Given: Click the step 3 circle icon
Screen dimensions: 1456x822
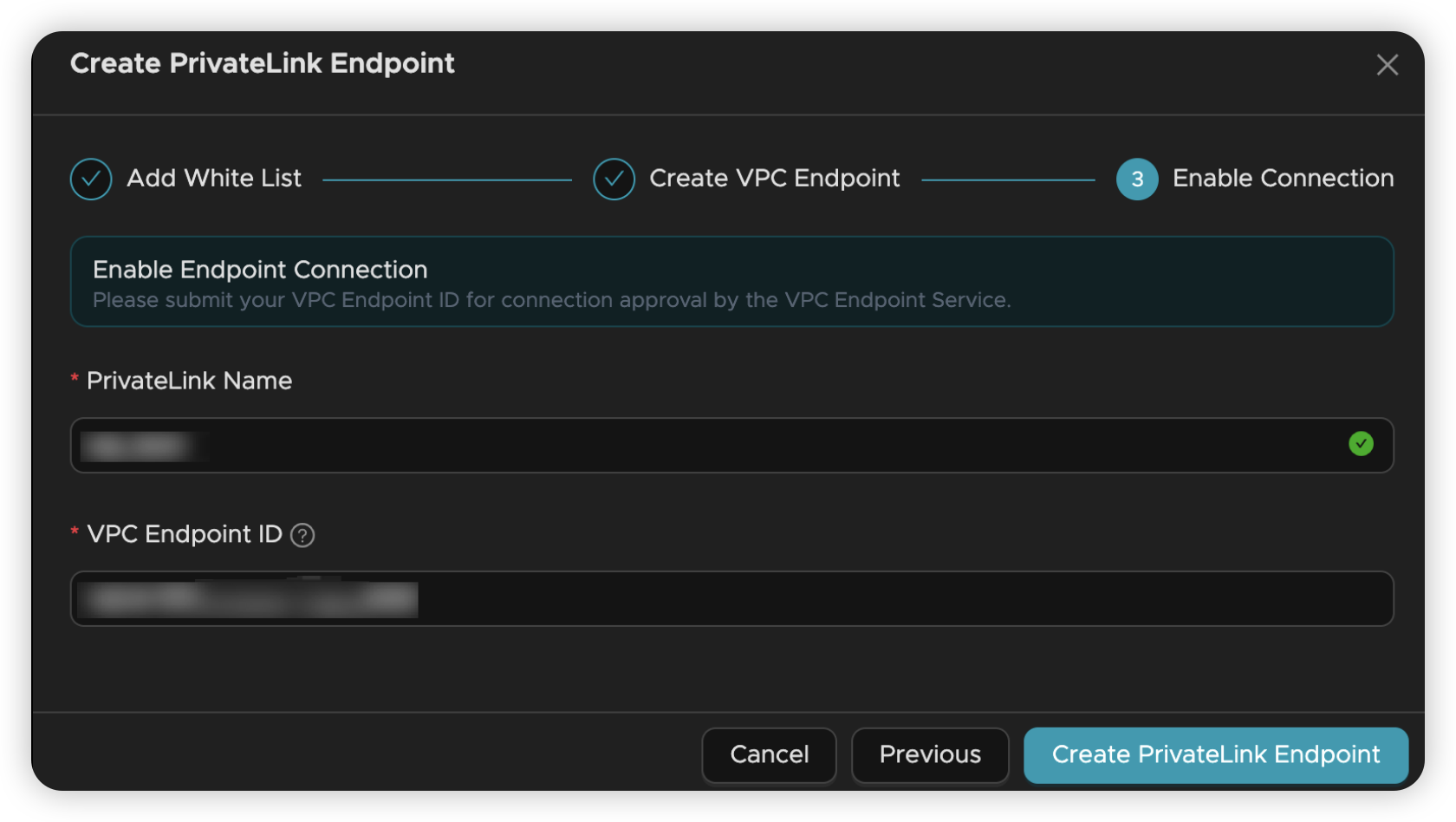Looking at the screenshot, I should click(x=1137, y=179).
